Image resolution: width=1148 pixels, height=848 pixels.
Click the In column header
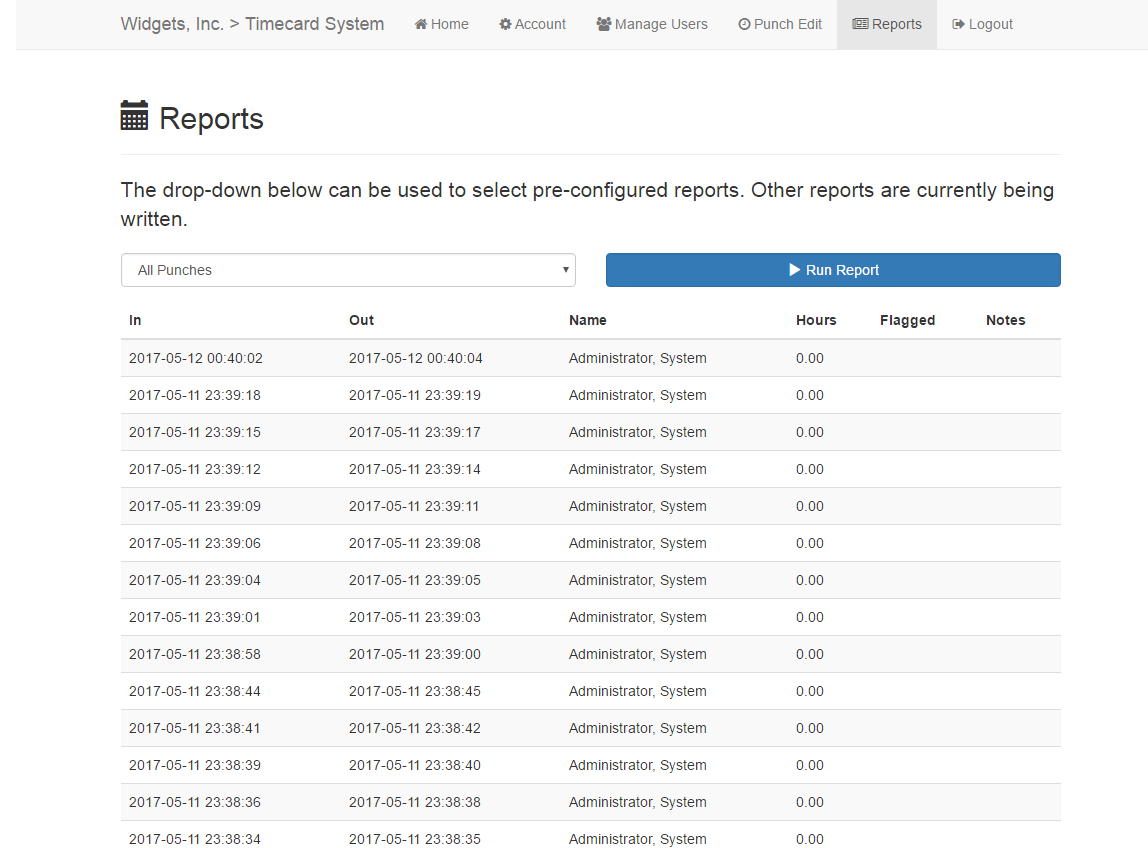click(x=135, y=320)
